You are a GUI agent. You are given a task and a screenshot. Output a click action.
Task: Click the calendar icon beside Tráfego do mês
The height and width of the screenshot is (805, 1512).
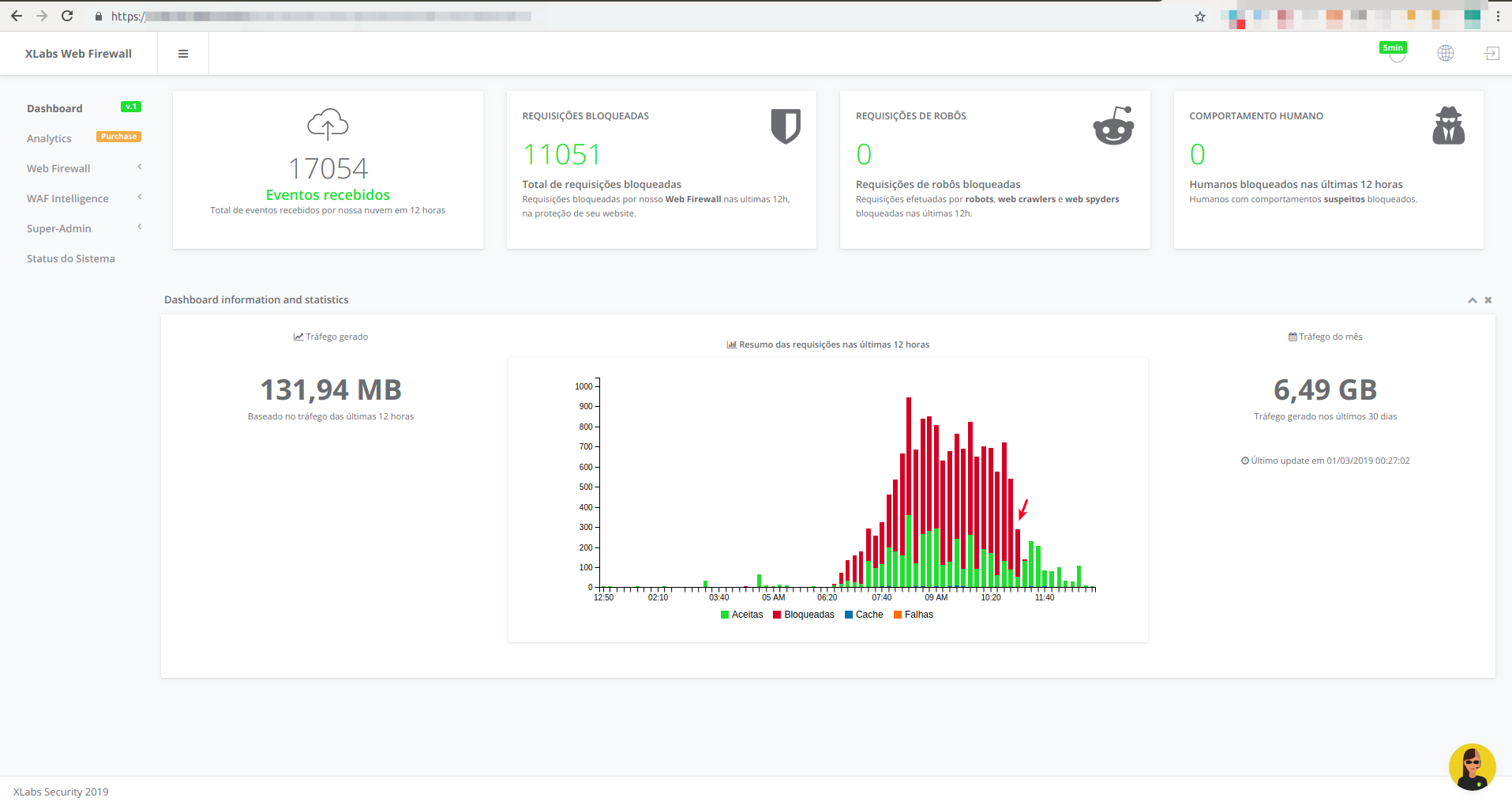(1293, 337)
